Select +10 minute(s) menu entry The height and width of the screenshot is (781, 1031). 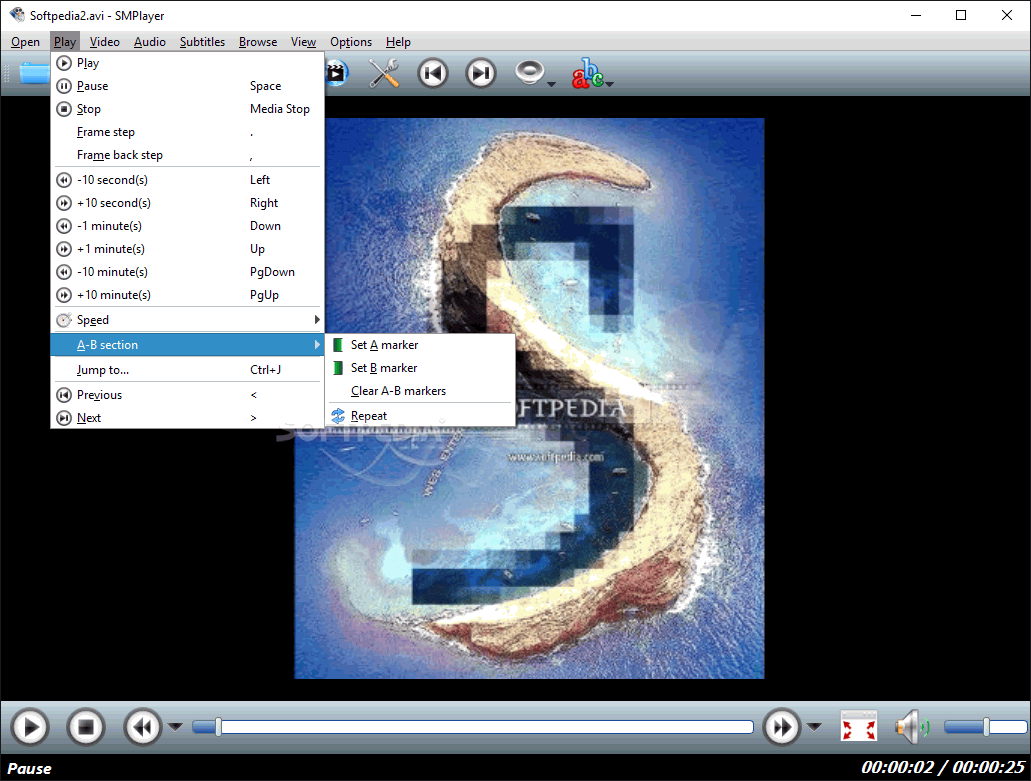coord(187,295)
